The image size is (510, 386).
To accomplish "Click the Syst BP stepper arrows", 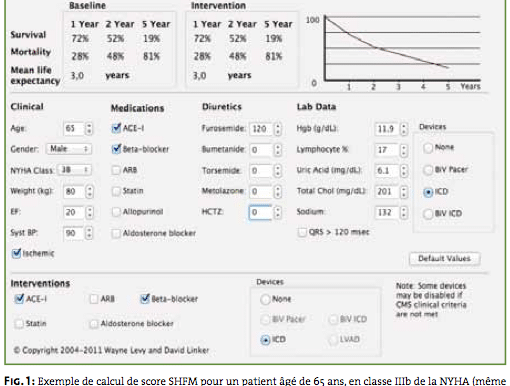I will [x=89, y=233].
